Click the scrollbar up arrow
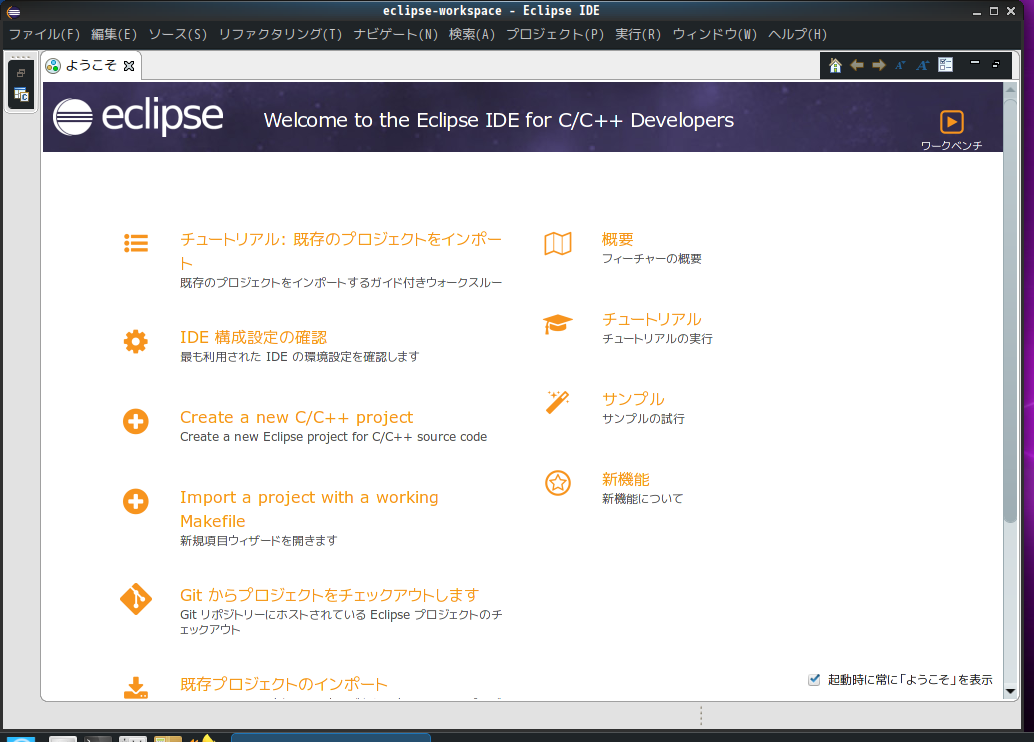Image resolution: width=1034 pixels, height=742 pixels. (x=1010, y=89)
